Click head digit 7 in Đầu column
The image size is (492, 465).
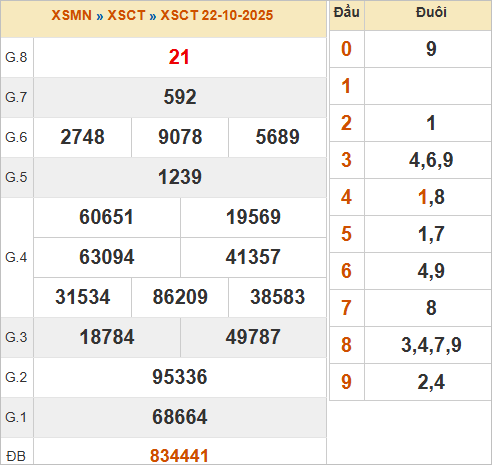[346, 308]
